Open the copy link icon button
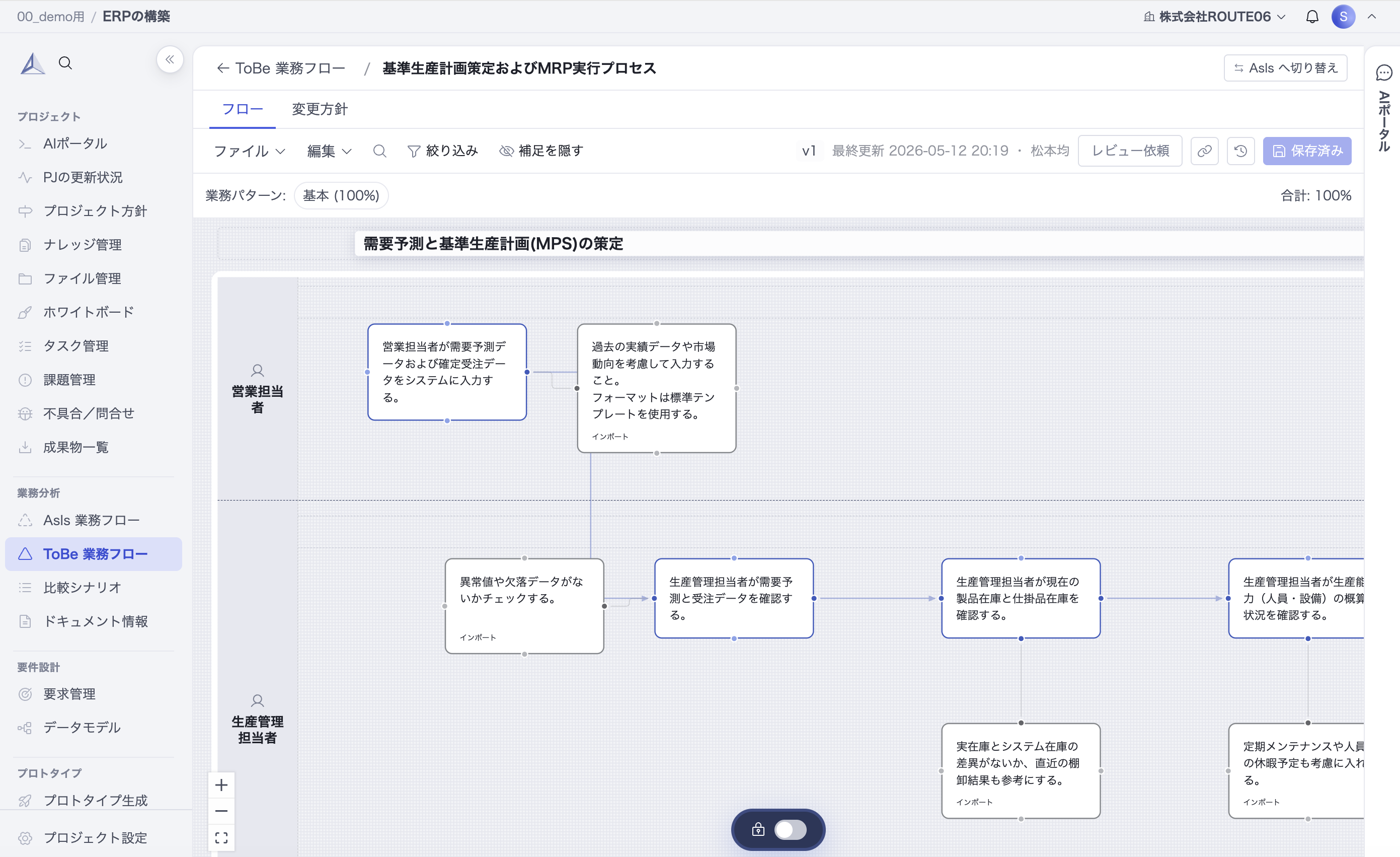 [x=1205, y=151]
